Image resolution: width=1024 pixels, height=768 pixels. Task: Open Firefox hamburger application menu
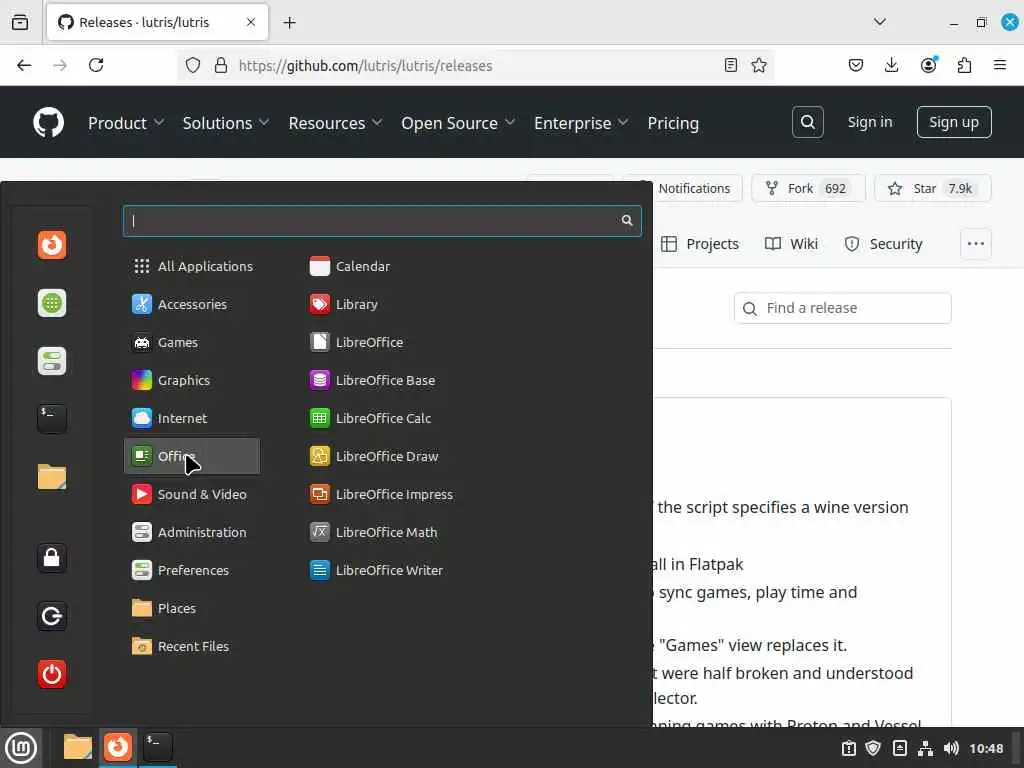pyautogui.click(x=1000, y=65)
